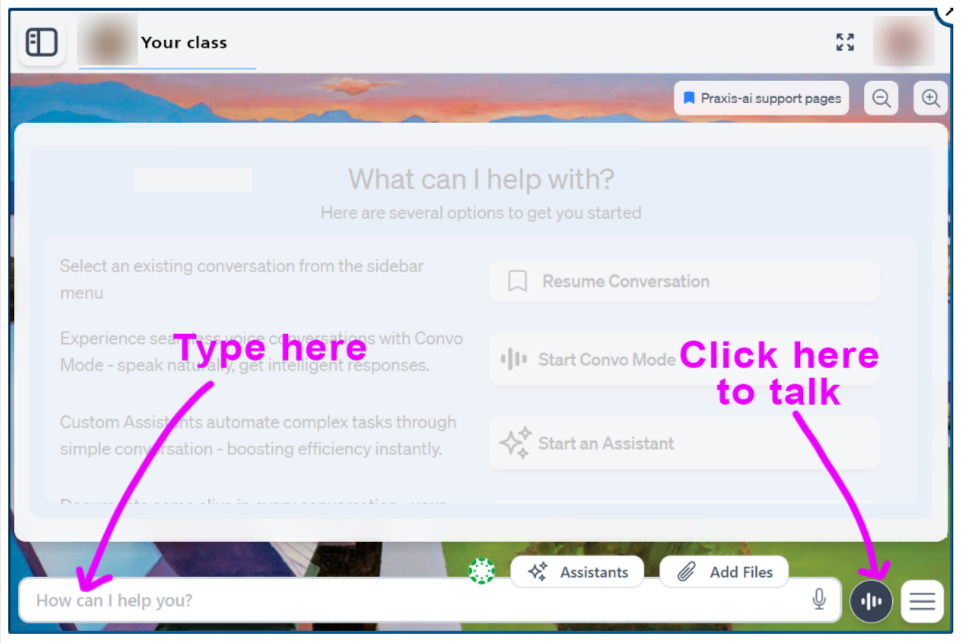This screenshot has width=965, height=643.
Task: Open the hamburger menu next to input
Action: click(x=922, y=601)
